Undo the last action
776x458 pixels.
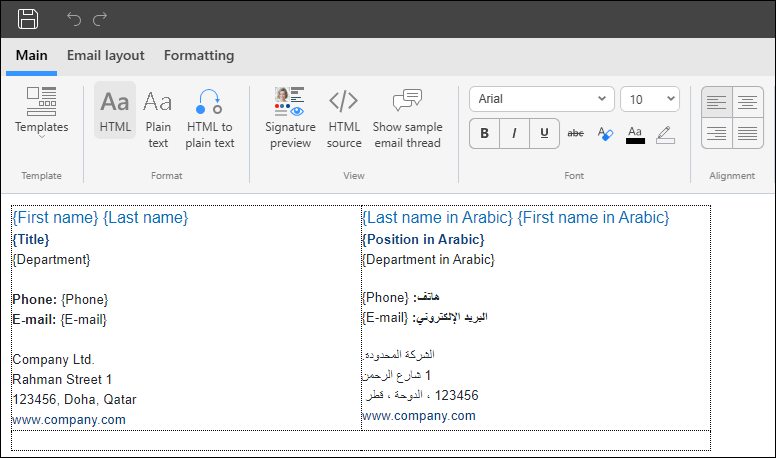tap(74, 19)
